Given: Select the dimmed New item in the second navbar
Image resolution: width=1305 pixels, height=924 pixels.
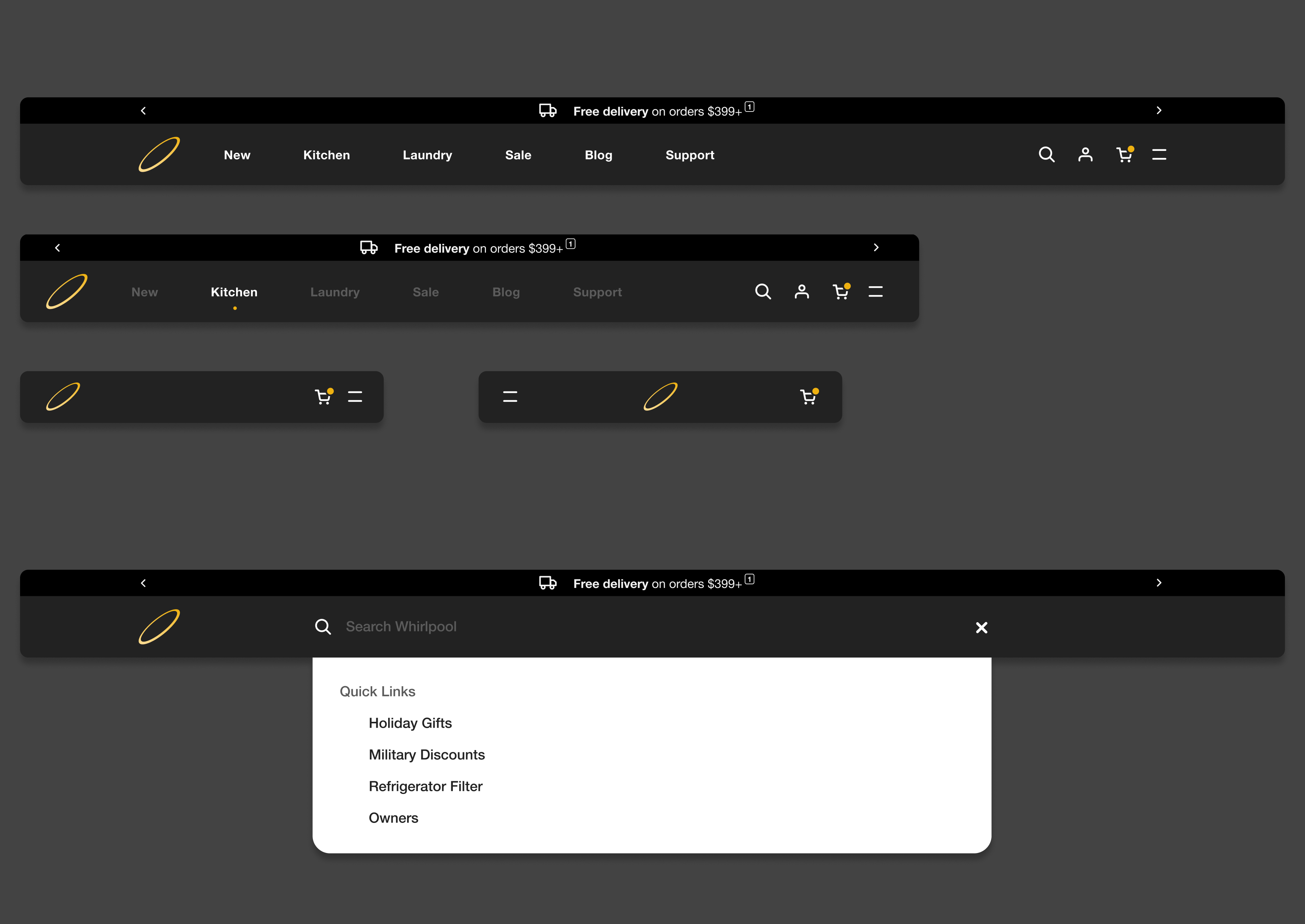Looking at the screenshot, I should coord(145,292).
